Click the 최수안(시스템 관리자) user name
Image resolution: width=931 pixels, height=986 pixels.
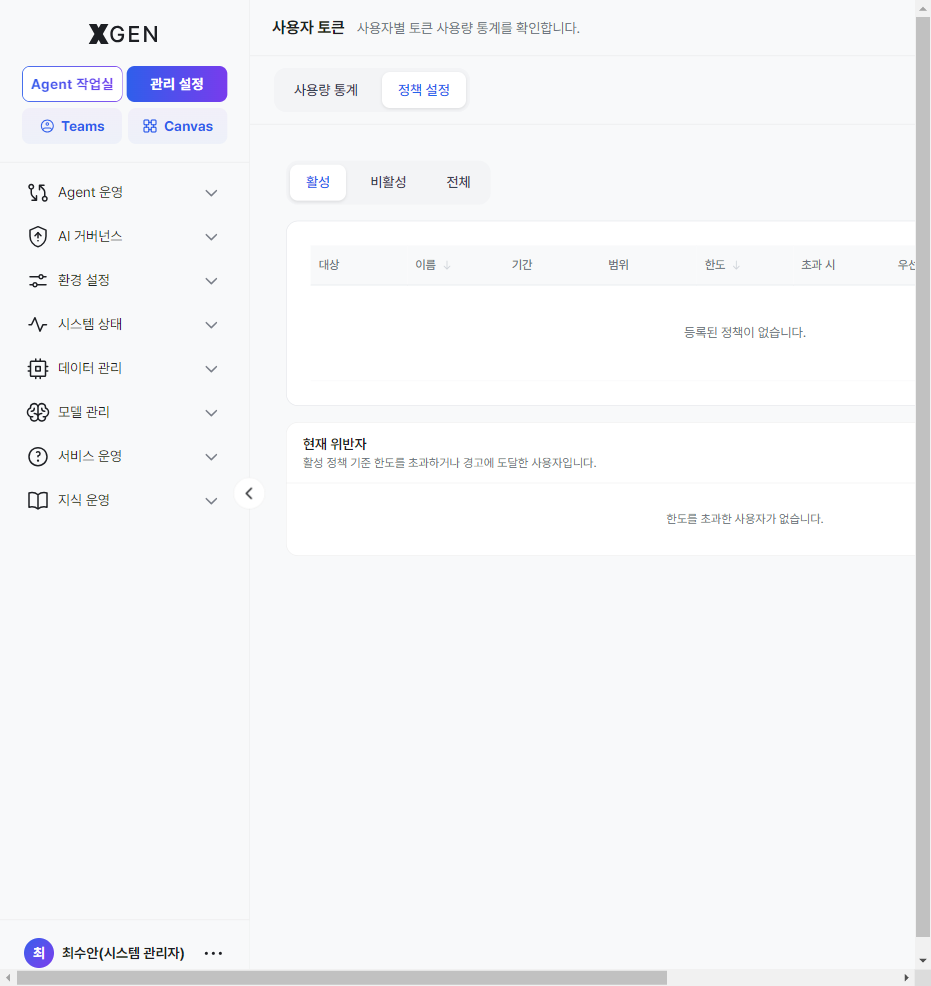(x=123, y=953)
